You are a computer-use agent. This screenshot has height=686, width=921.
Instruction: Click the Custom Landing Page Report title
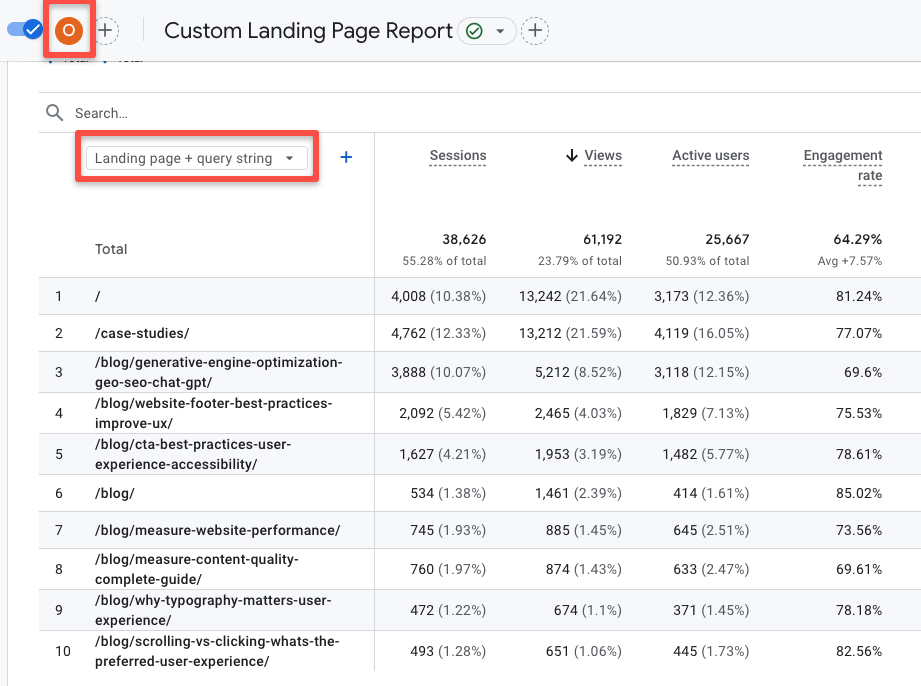tap(307, 31)
